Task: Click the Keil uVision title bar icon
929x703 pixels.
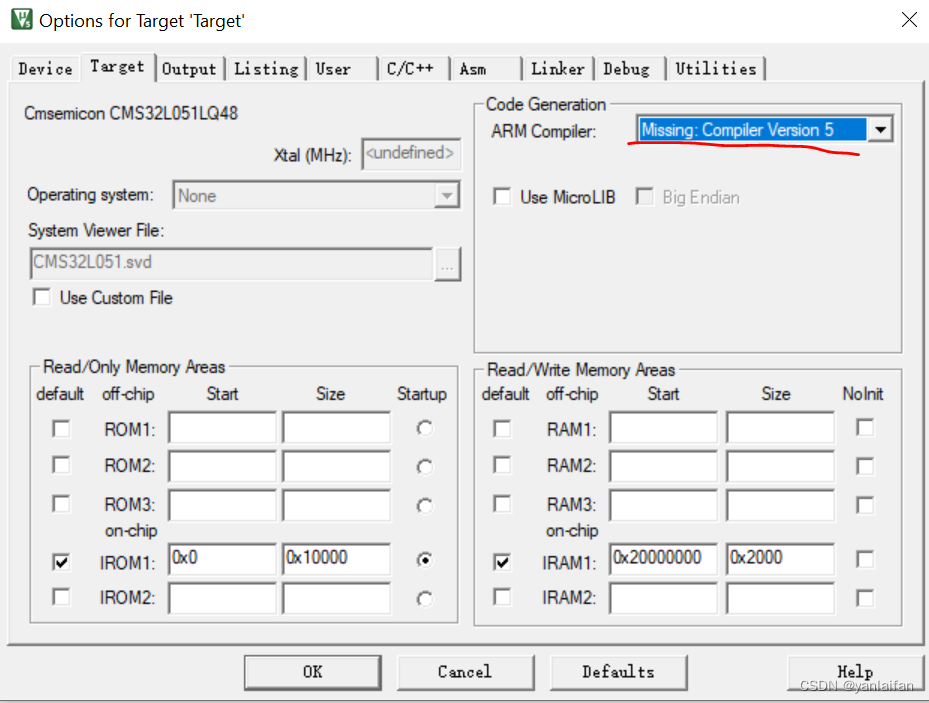Action: (21, 20)
